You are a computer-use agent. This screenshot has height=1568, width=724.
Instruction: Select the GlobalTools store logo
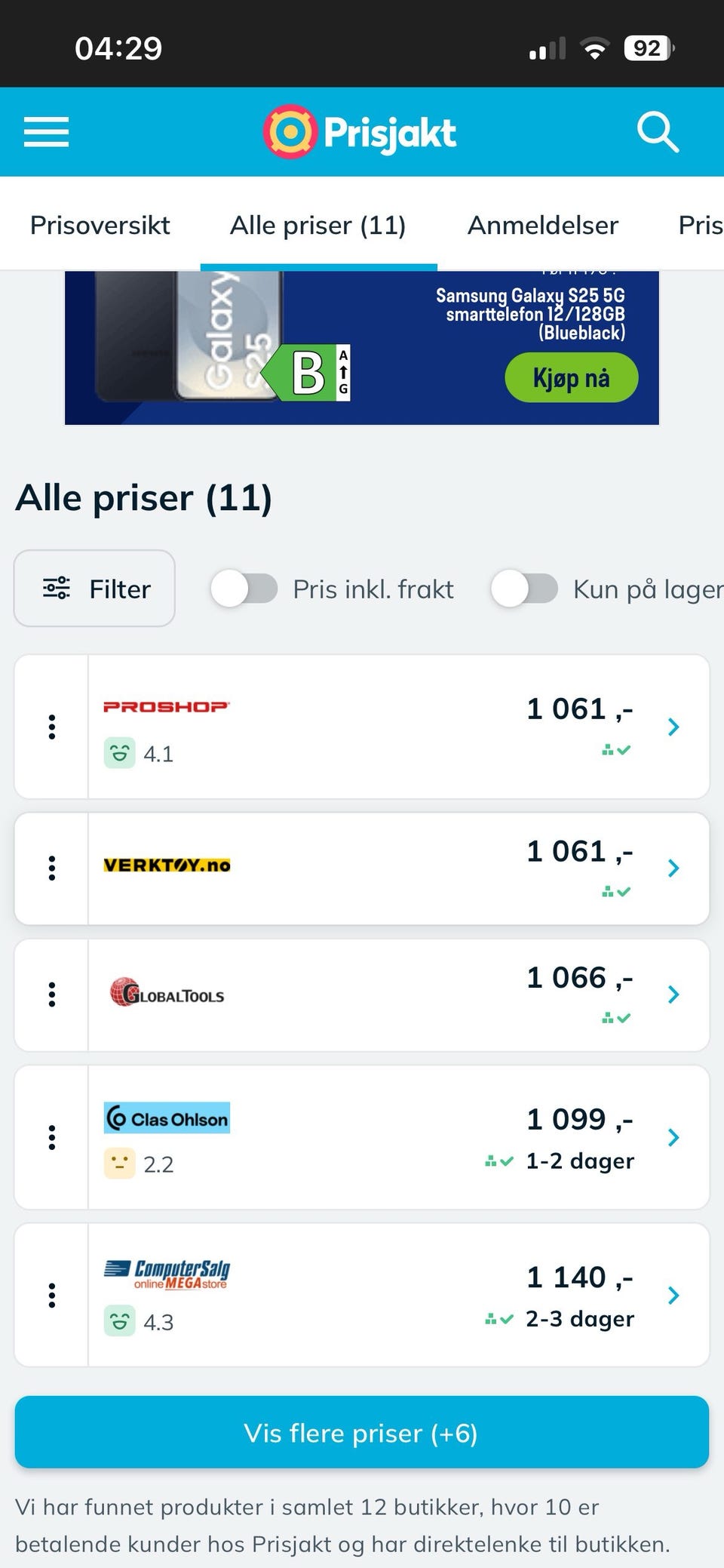tap(167, 993)
